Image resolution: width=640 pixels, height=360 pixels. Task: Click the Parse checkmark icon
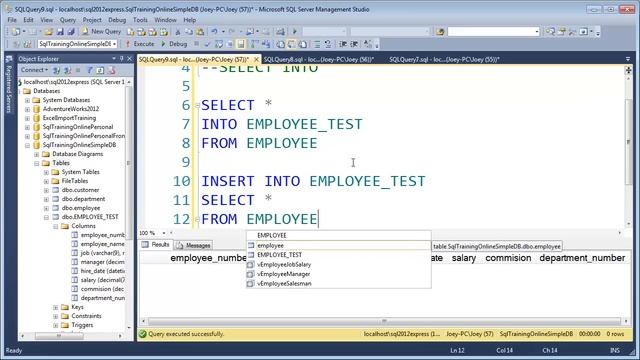pyautogui.click(x=207, y=44)
